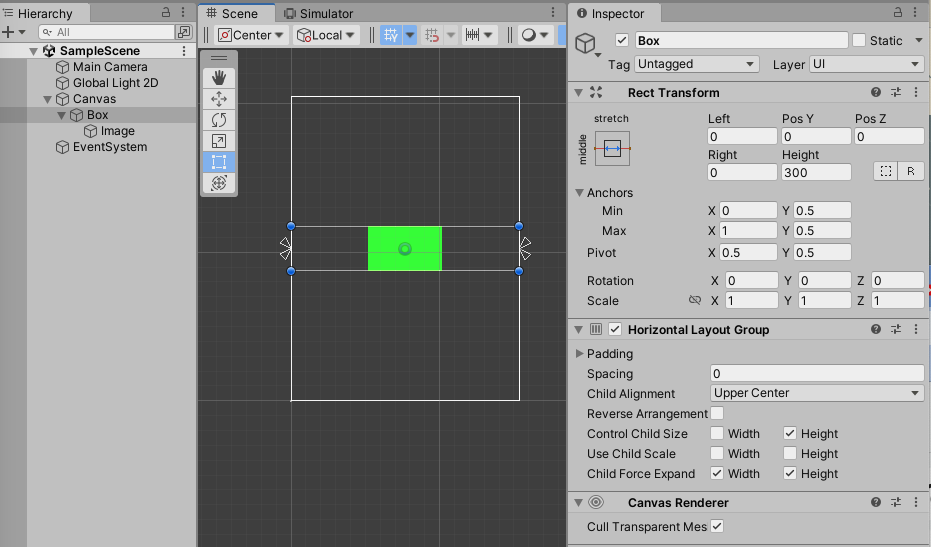Image resolution: width=931 pixels, height=547 pixels.
Task: Enable Use Child Scale Width
Action: click(x=717, y=453)
